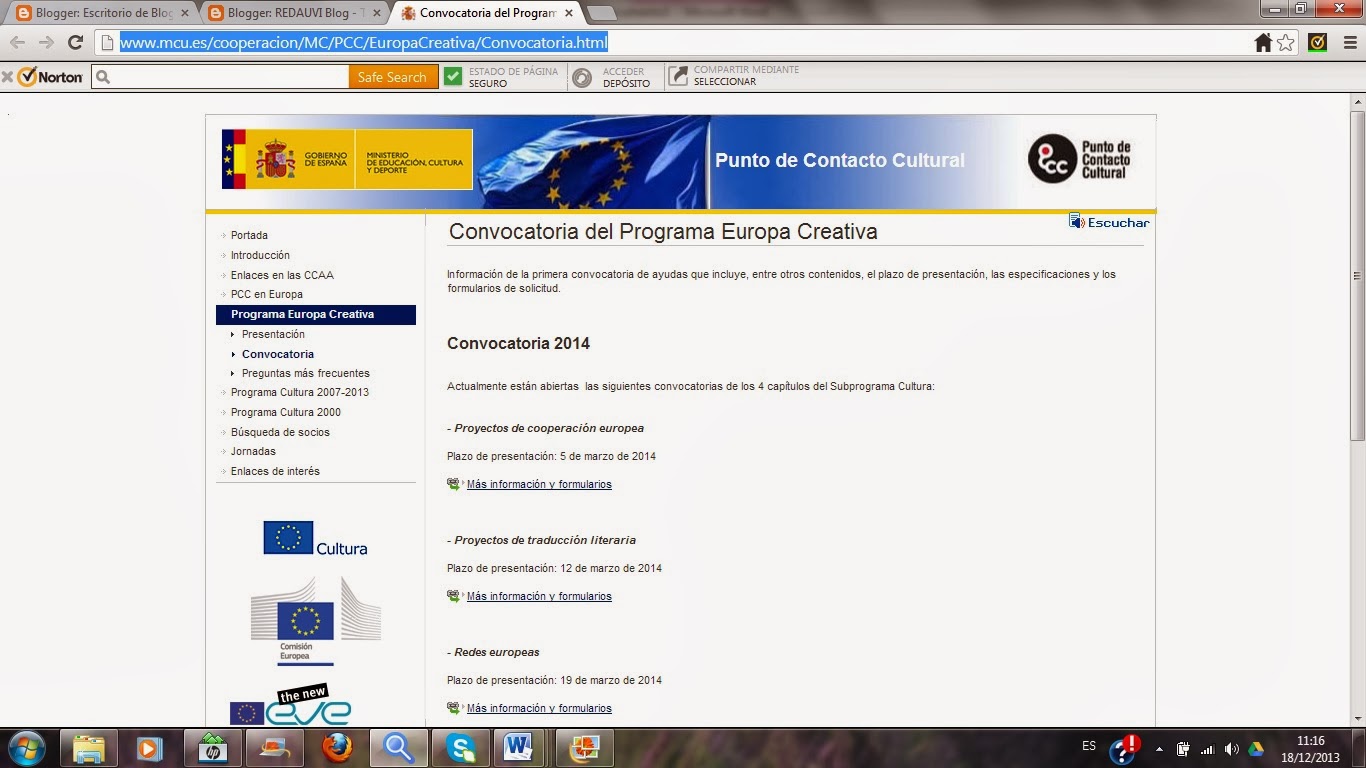This screenshot has height=768, width=1366.
Task: Click the Estado de Página Seguro checkmark icon
Action: [x=453, y=76]
